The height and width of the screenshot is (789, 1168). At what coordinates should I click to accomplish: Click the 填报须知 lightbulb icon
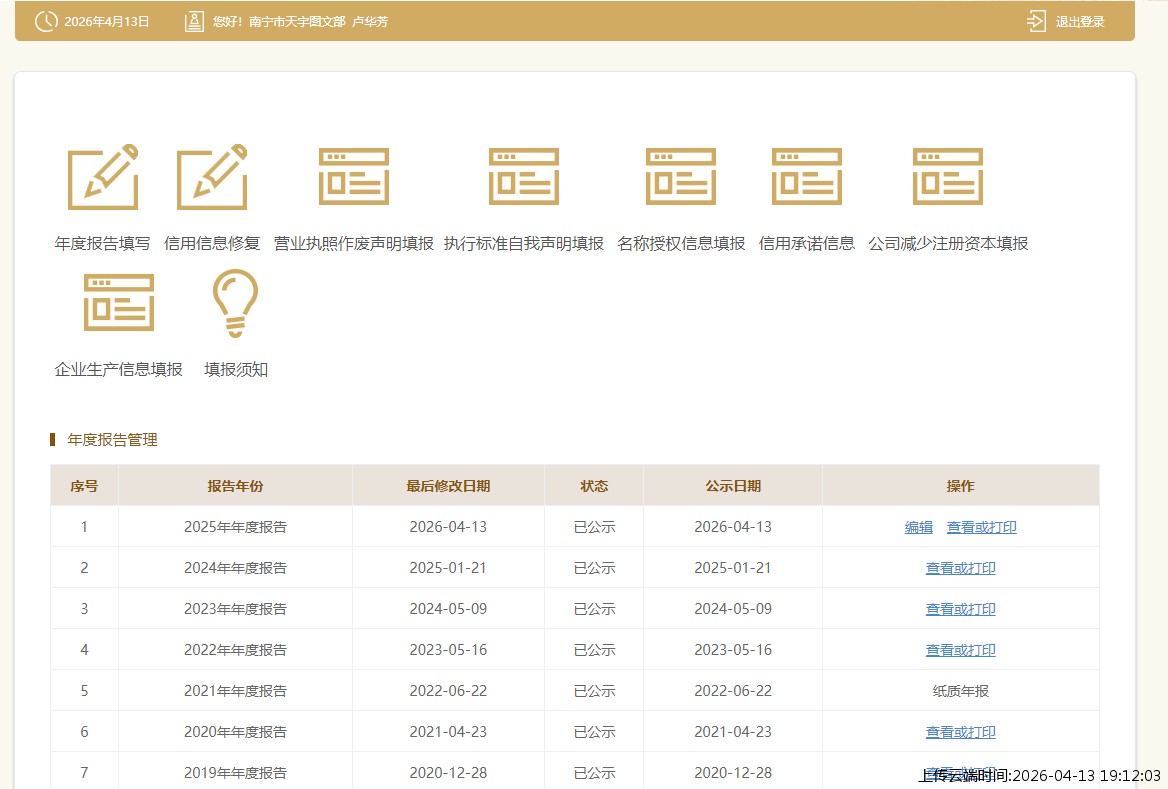(236, 303)
